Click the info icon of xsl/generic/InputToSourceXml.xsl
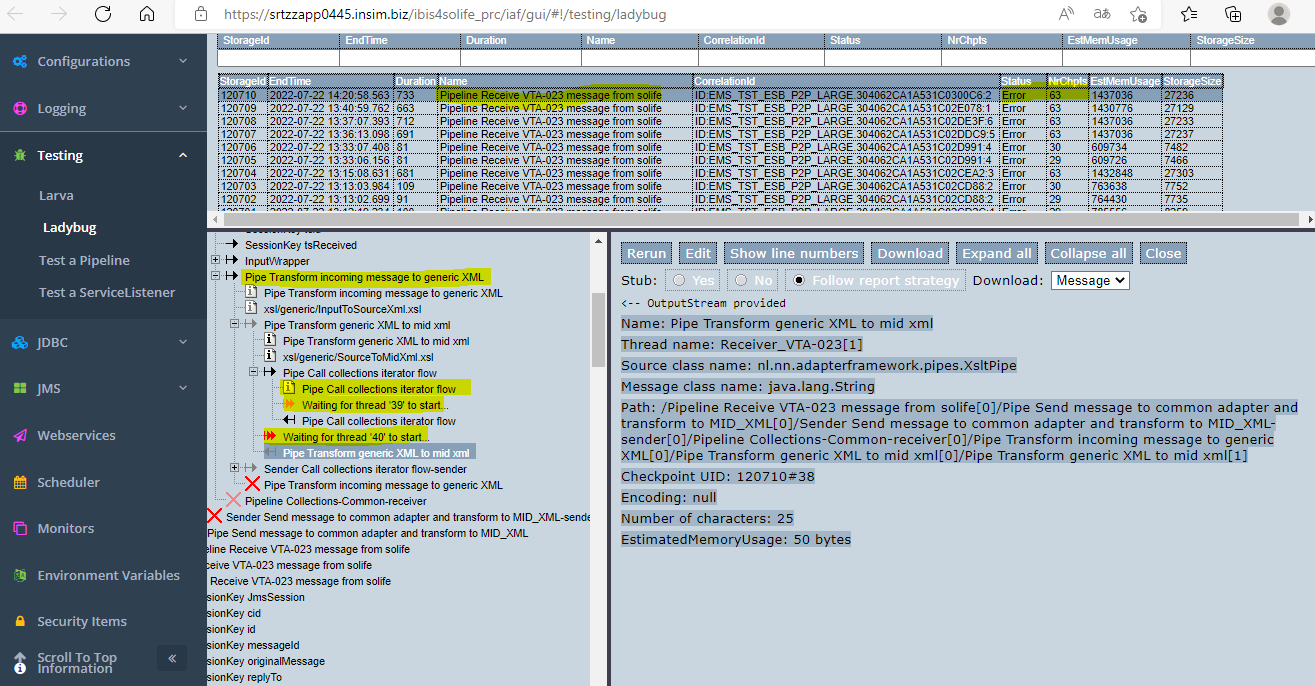 [x=251, y=309]
